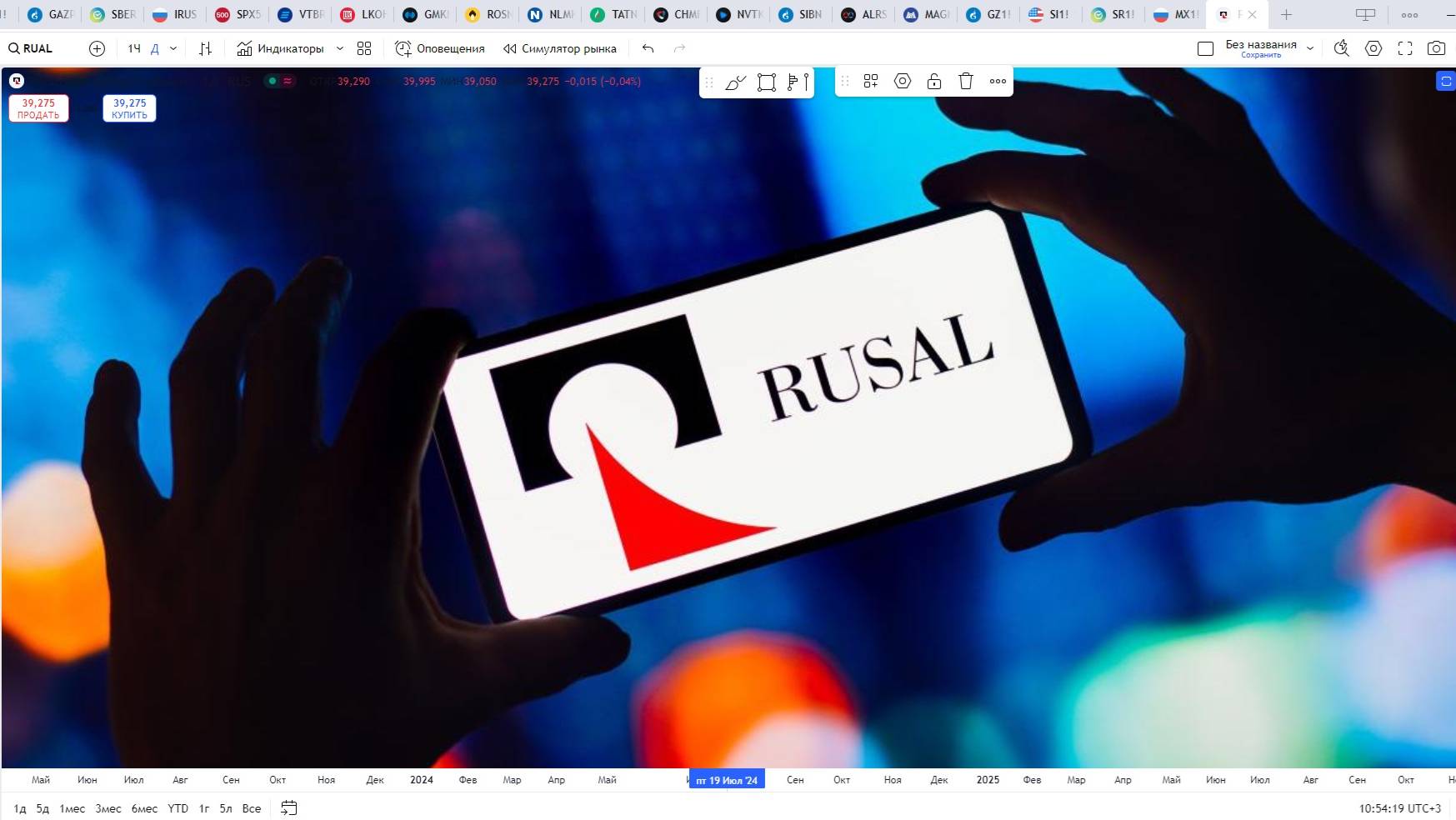1456x820 pixels.
Task: Open the Индикаторы panel
Action: pyautogui.click(x=280, y=48)
